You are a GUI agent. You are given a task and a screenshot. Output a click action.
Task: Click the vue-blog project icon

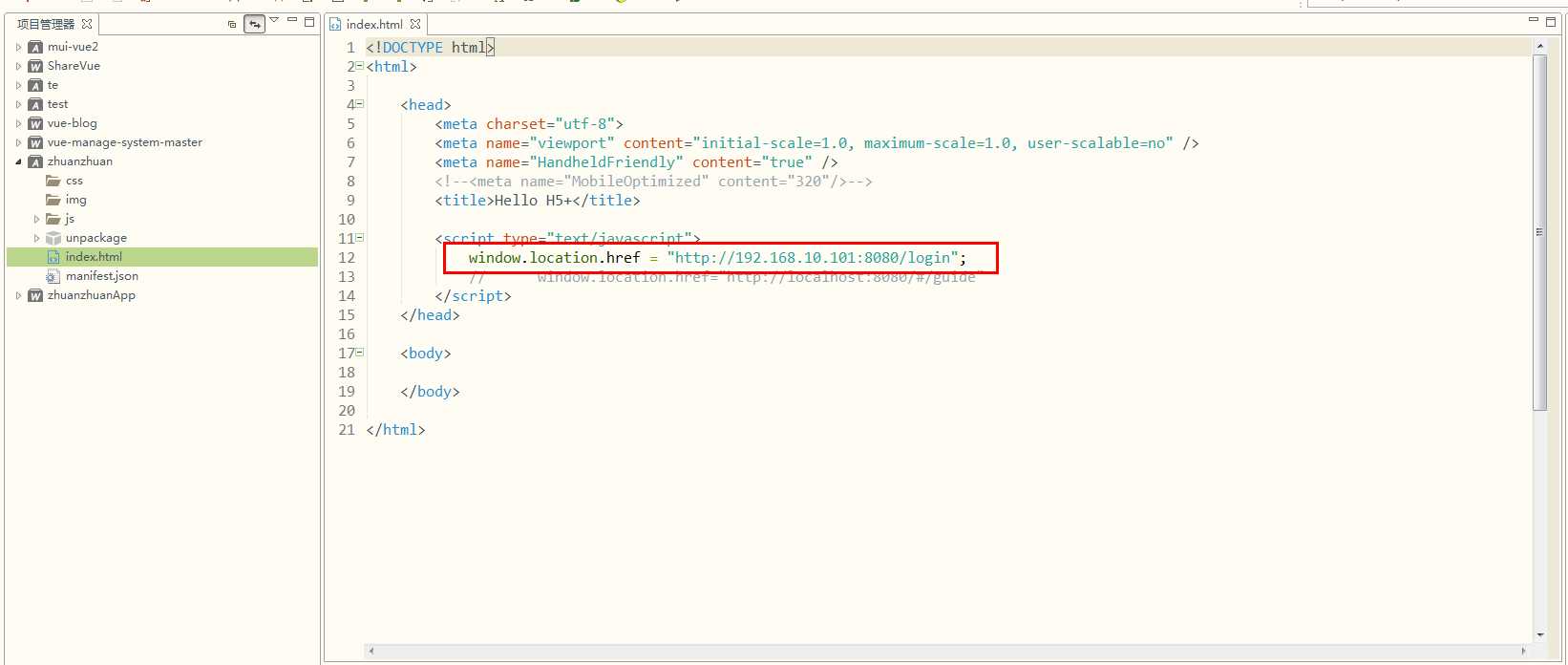click(35, 123)
